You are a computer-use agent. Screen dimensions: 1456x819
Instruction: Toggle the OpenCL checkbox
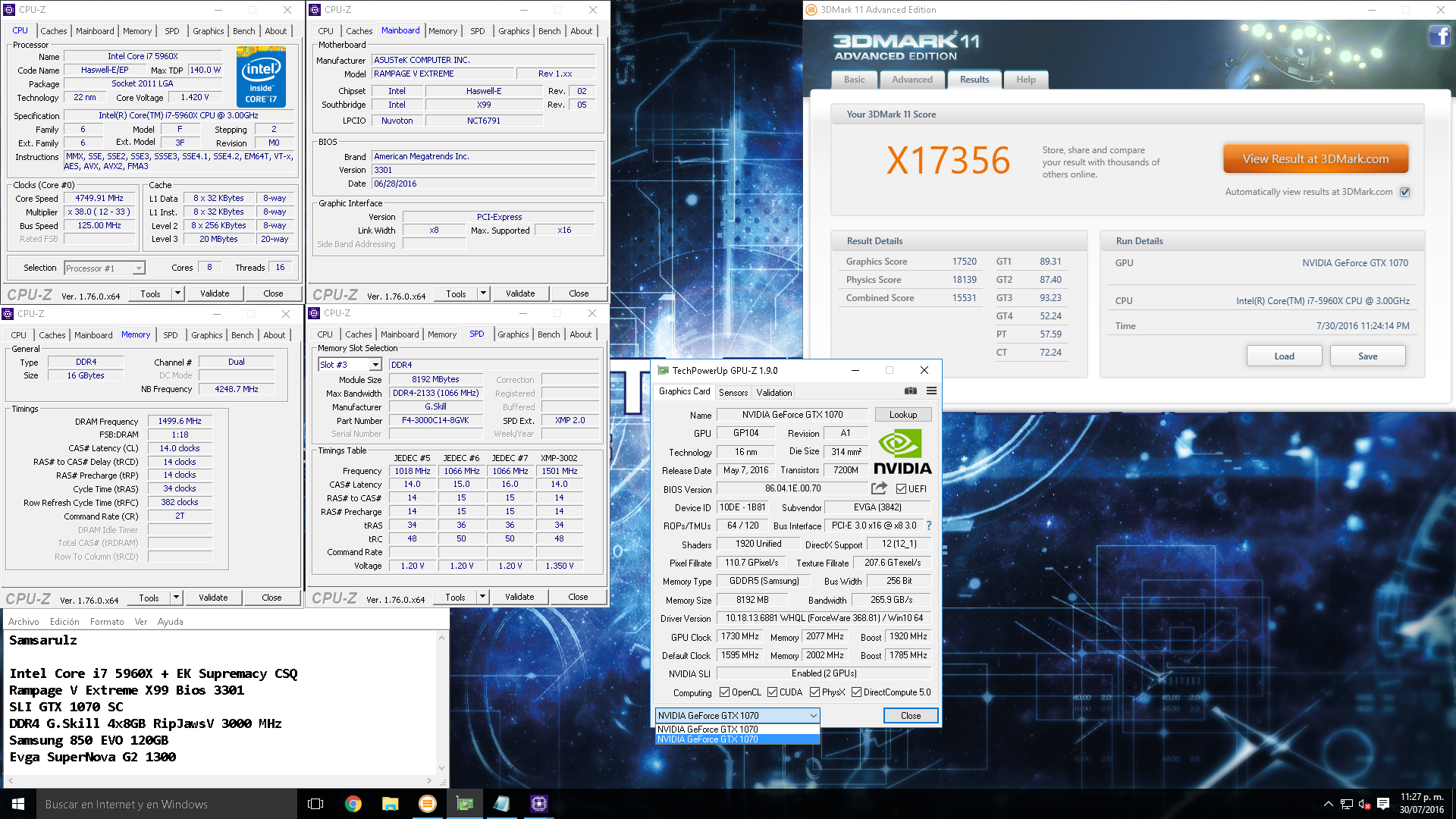pyautogui.click(x=724, y=692)
